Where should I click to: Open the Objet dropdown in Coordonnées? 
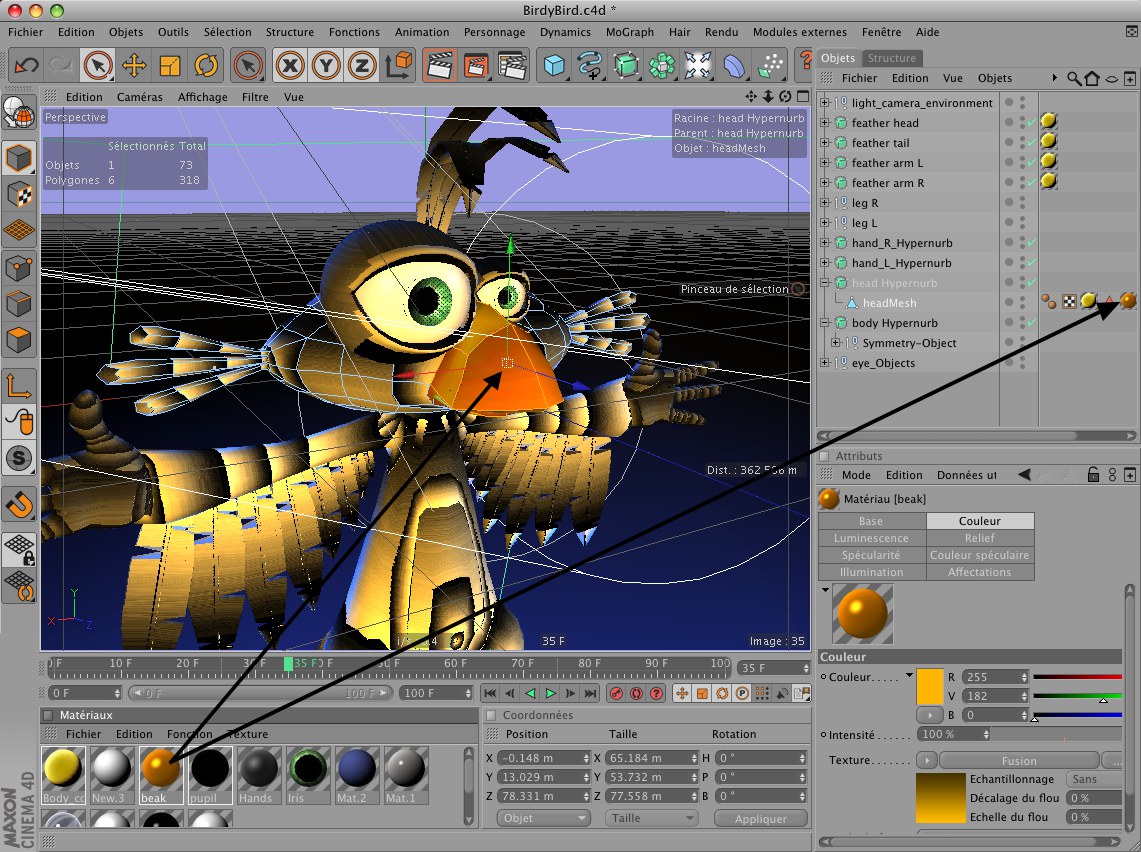pyautogui.click(x=543, y=818)
